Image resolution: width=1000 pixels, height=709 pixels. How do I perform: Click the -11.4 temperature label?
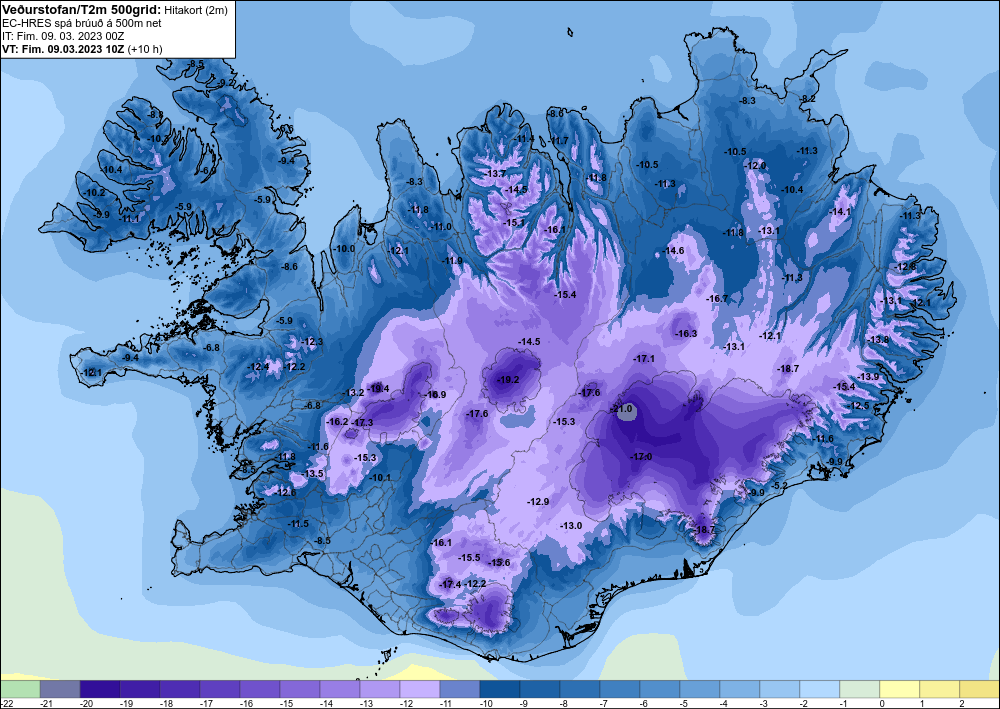(x=525, y=139)
